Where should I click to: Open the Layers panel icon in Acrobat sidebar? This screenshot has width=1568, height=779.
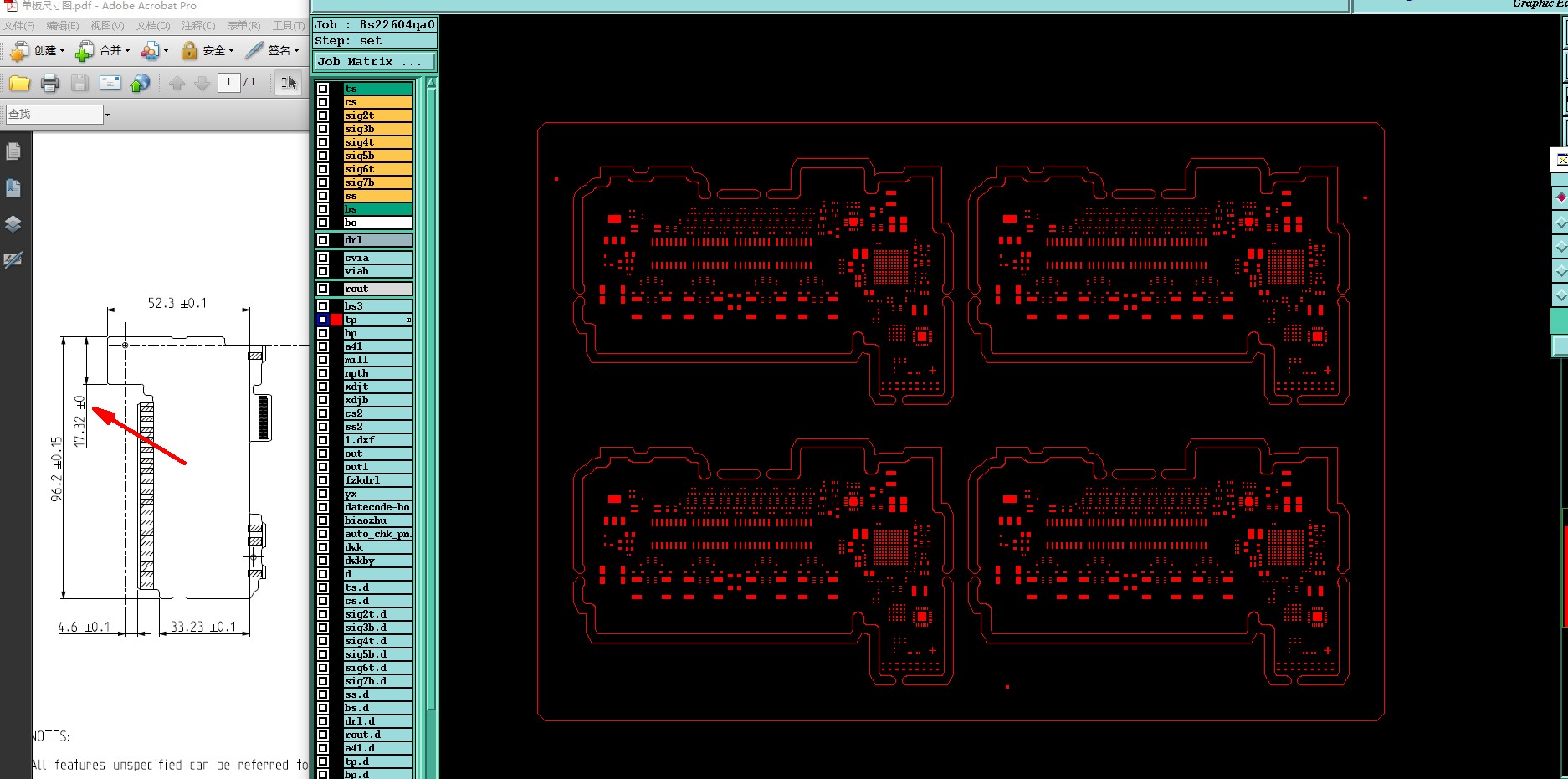(x=13, y=223)
